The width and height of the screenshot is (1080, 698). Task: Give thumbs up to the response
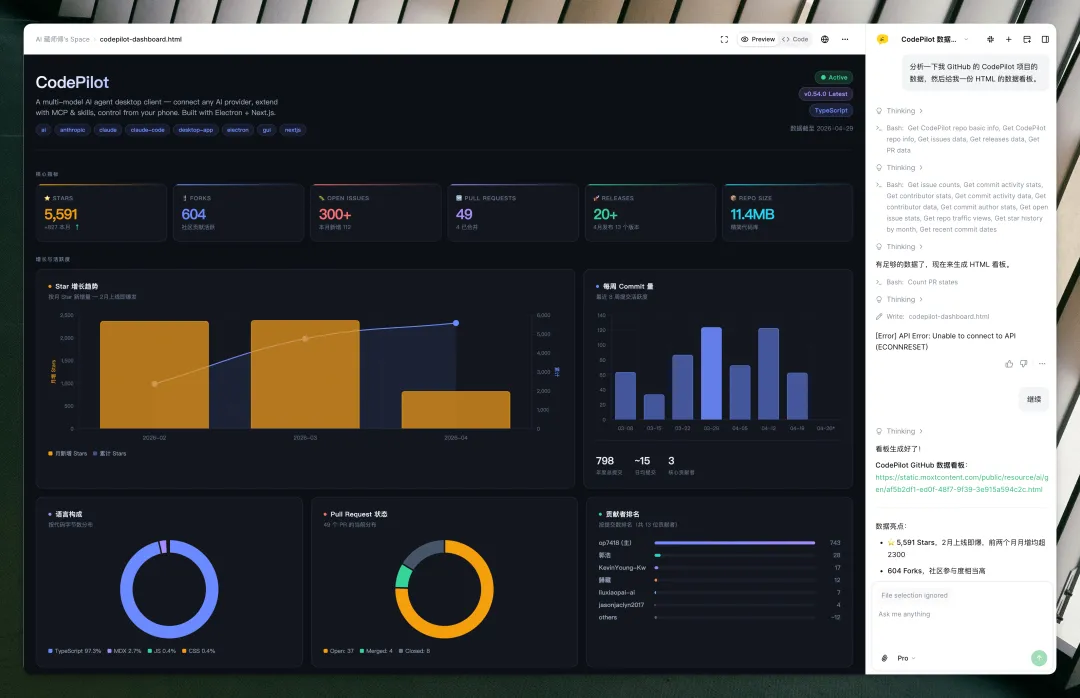point(1009,364)
